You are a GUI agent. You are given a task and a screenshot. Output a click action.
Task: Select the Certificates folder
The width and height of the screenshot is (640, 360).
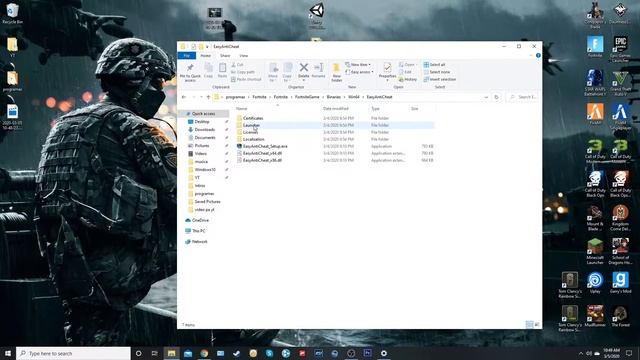click(x=253, y=118)
